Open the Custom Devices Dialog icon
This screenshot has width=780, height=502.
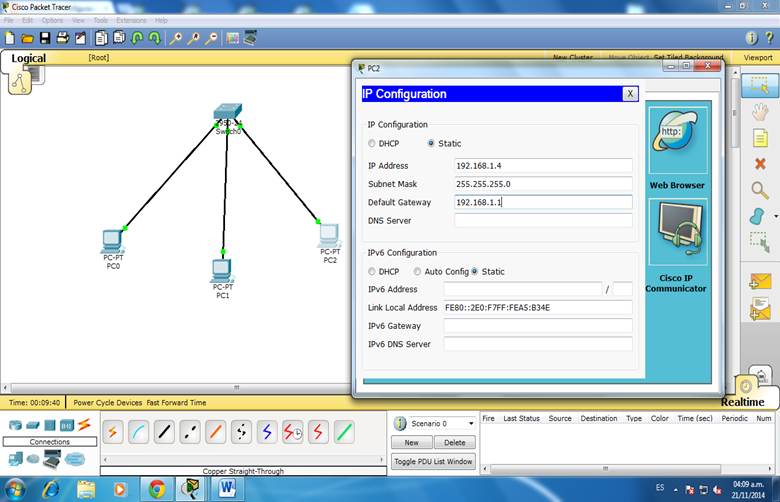click(x=250, y=38)
